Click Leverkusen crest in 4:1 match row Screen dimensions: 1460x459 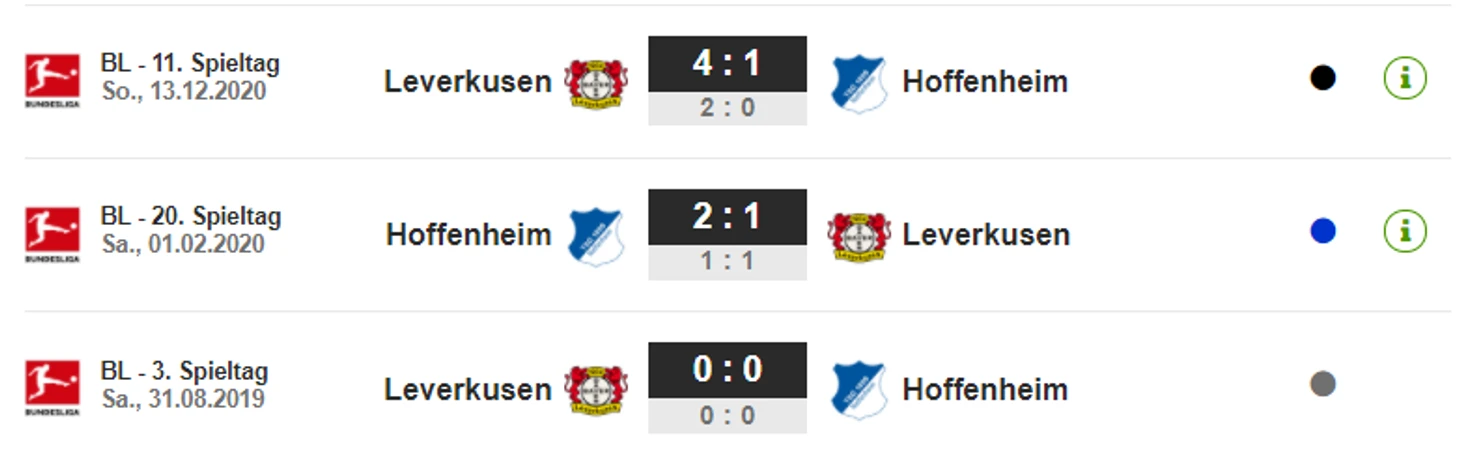(595, 82)
